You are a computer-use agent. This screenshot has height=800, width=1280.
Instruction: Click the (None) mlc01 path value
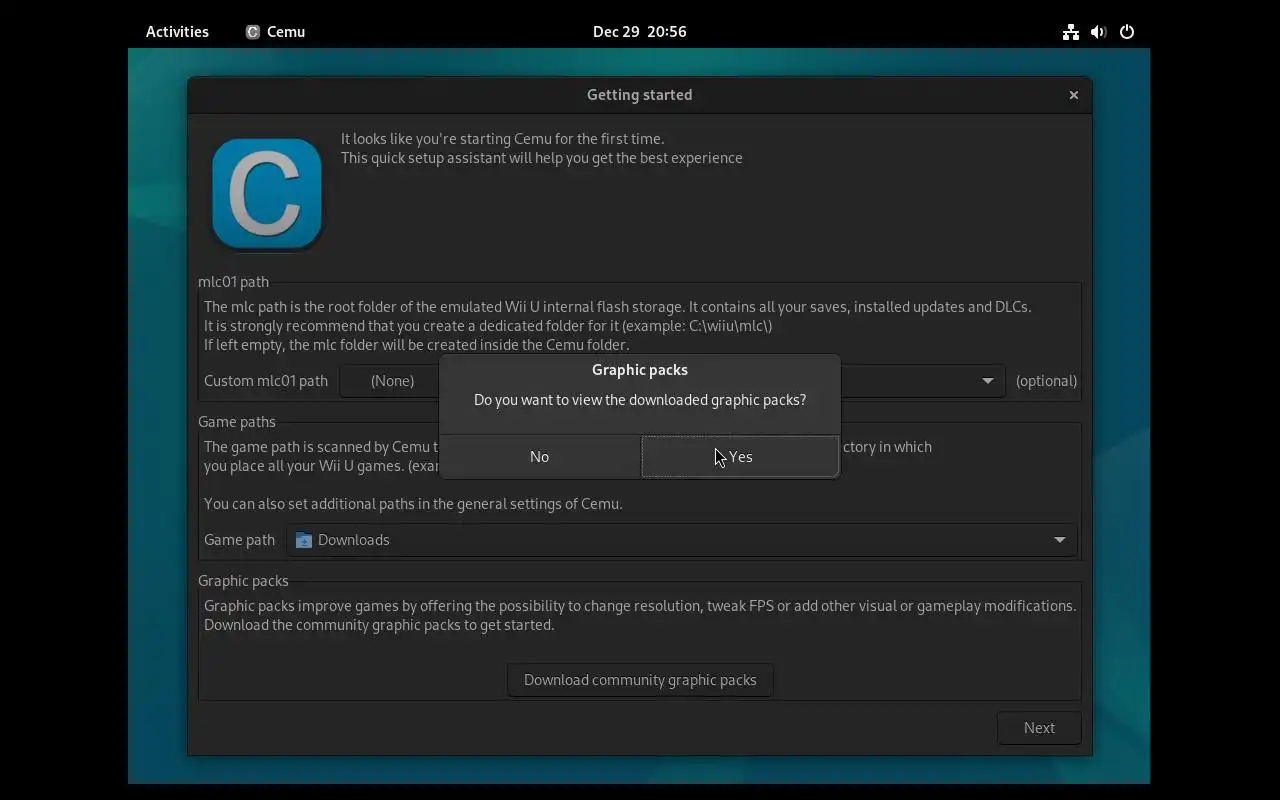(392, 381)
